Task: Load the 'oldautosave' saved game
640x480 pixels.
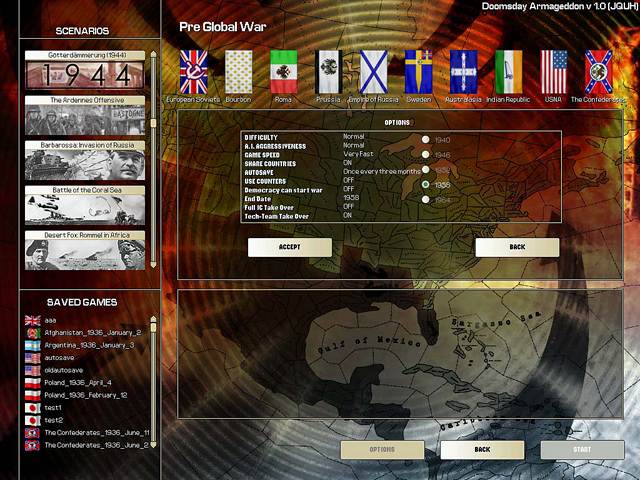Action: [x=64, y=371]
